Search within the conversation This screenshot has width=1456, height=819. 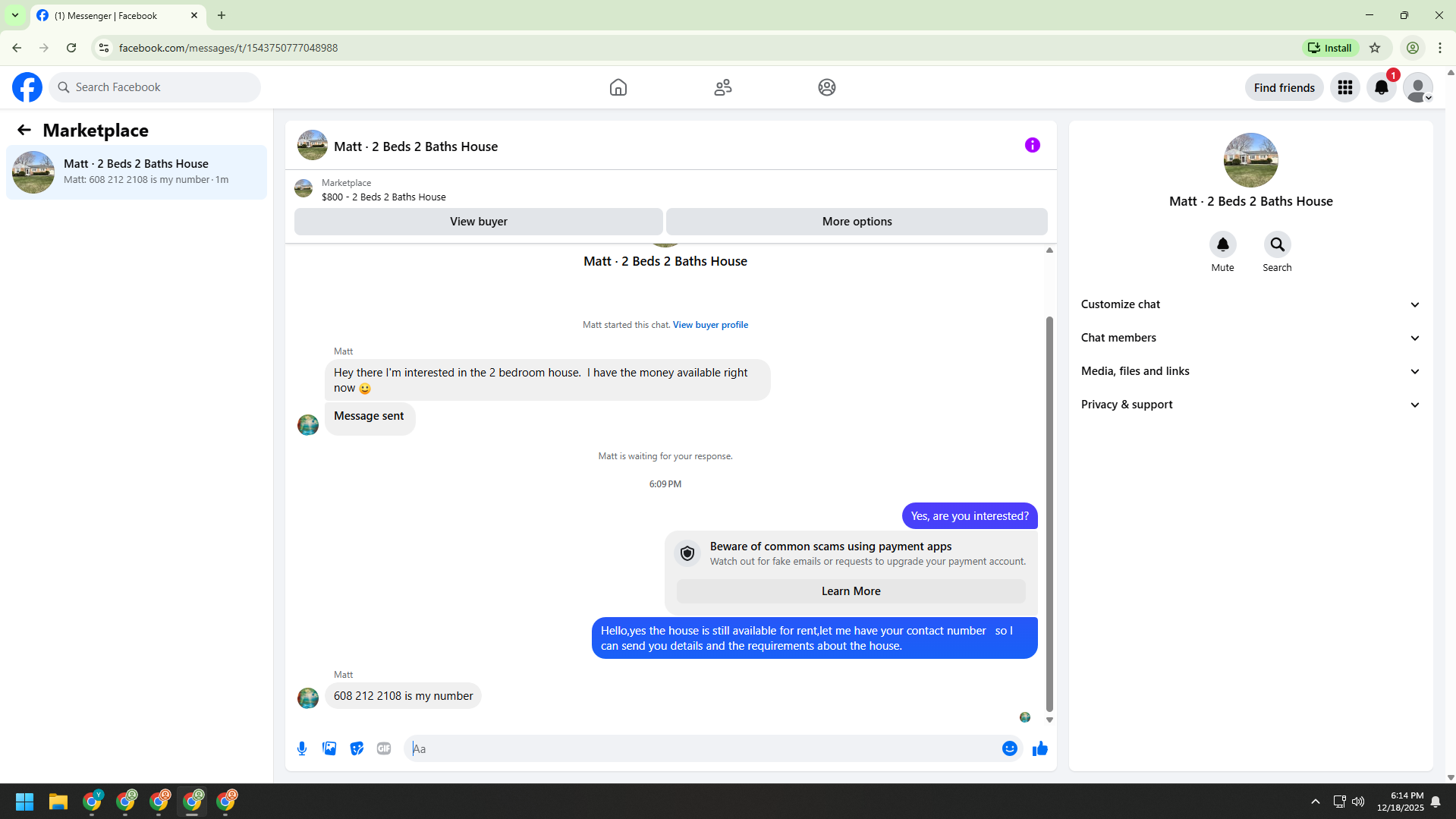tap(1277, 244)
